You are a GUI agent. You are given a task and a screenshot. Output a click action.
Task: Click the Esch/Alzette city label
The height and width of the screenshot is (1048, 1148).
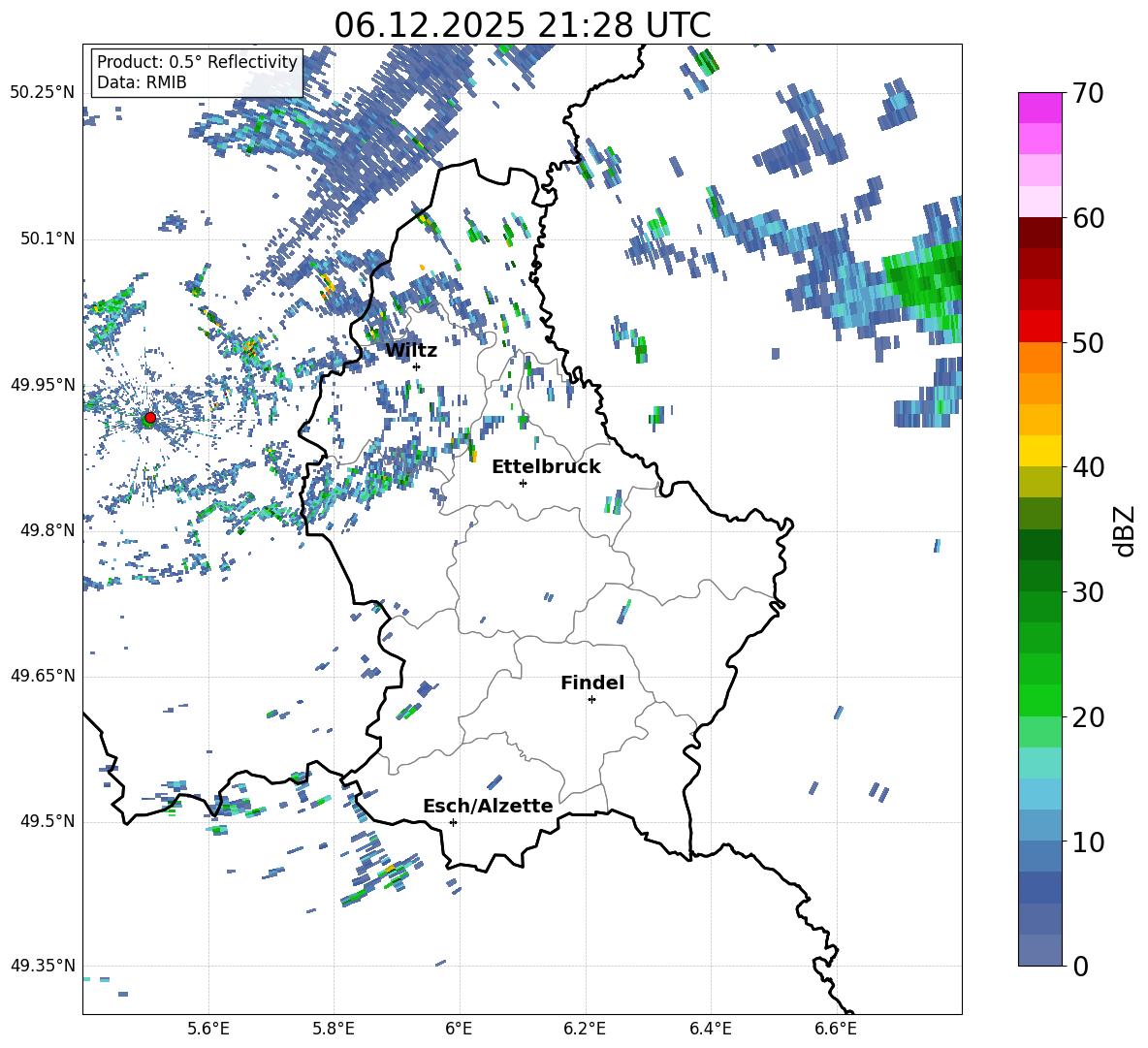click(488, 806)
